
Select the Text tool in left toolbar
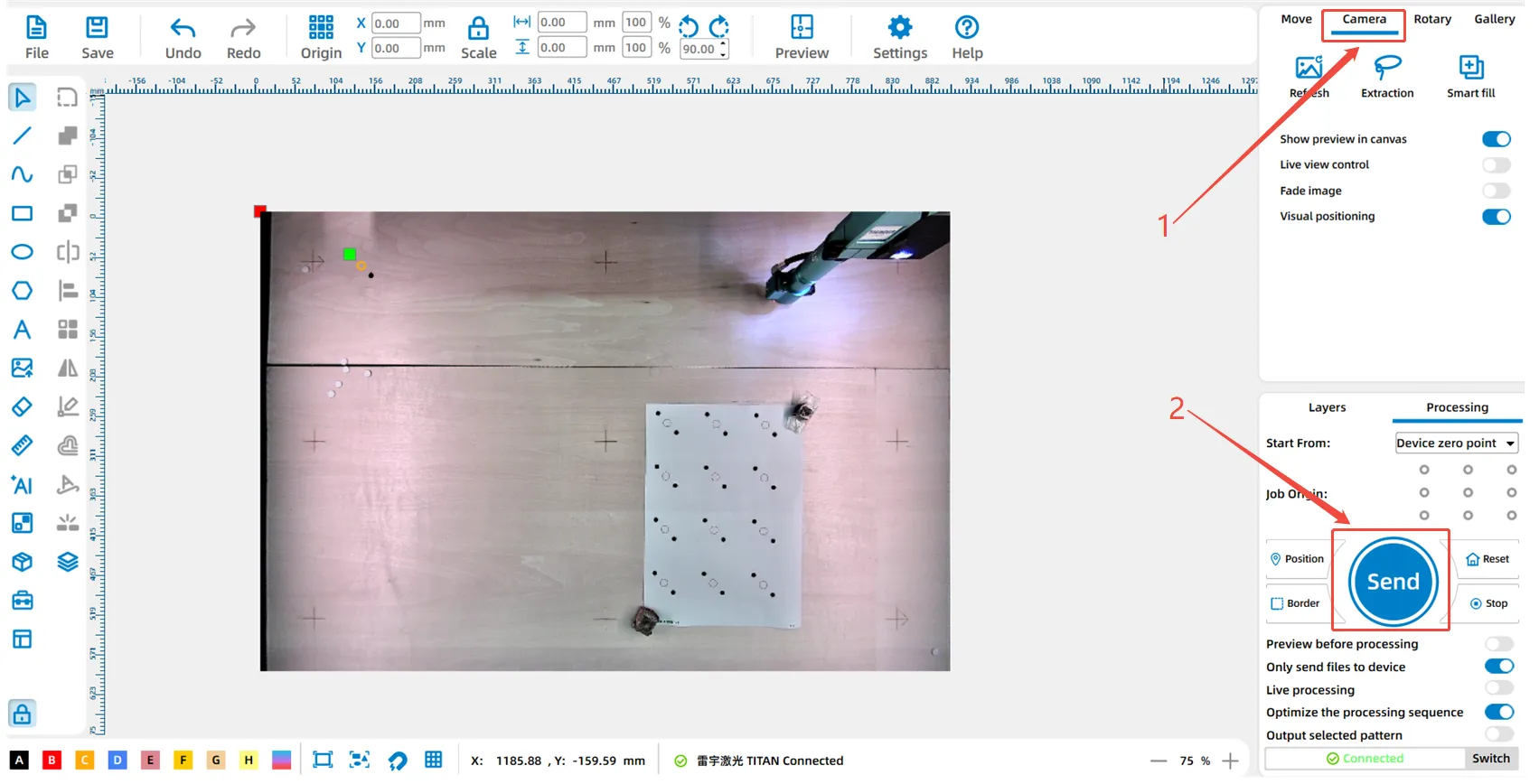tap(22, 330)
